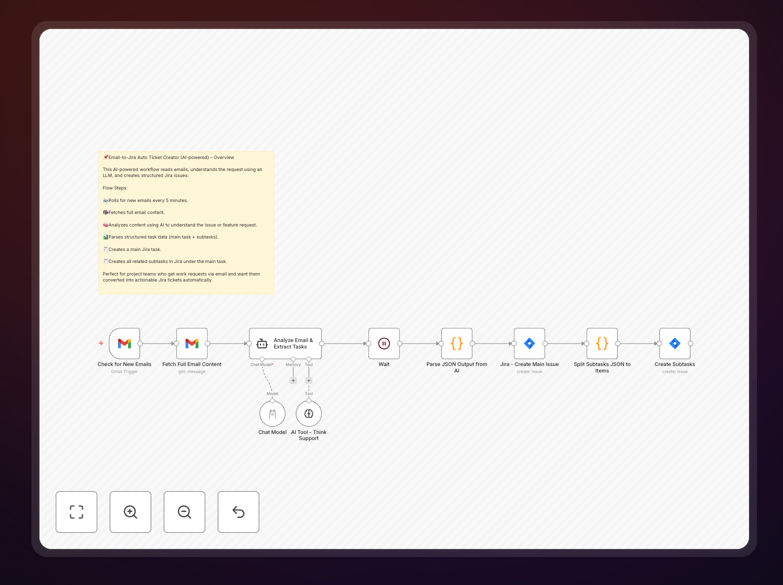Image resolution: width=783 pixels, height=585 pixels.
Task: Click the "Check for New Emails" label
Action: (x=124, y=364)
